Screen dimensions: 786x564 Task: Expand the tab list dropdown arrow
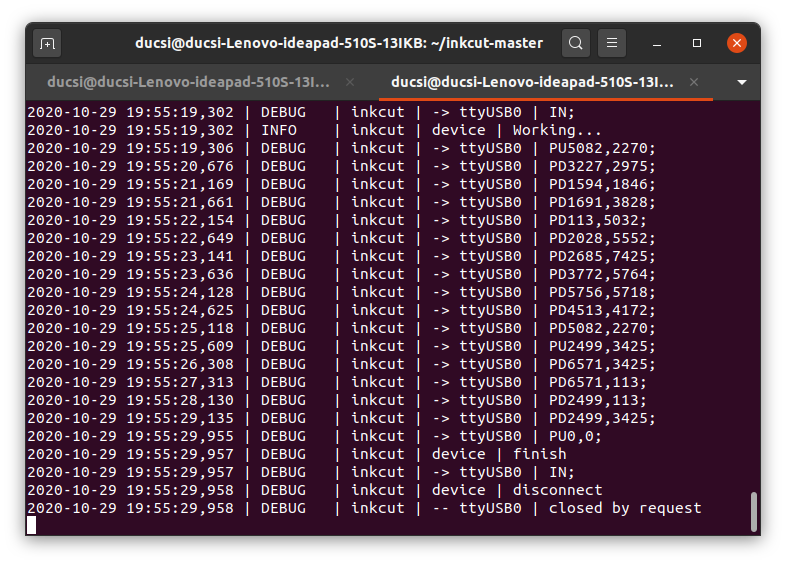pos(741,82)
